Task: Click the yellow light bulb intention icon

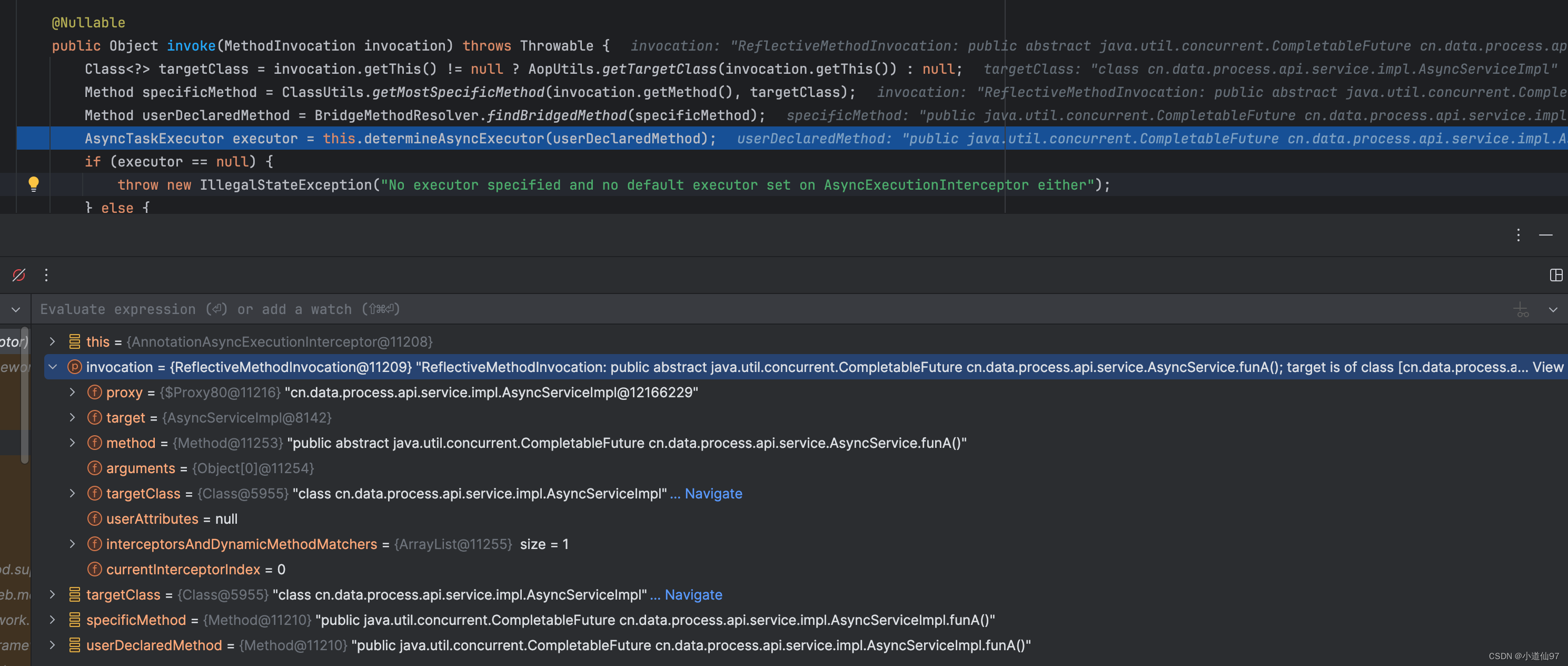Action: 34,184
